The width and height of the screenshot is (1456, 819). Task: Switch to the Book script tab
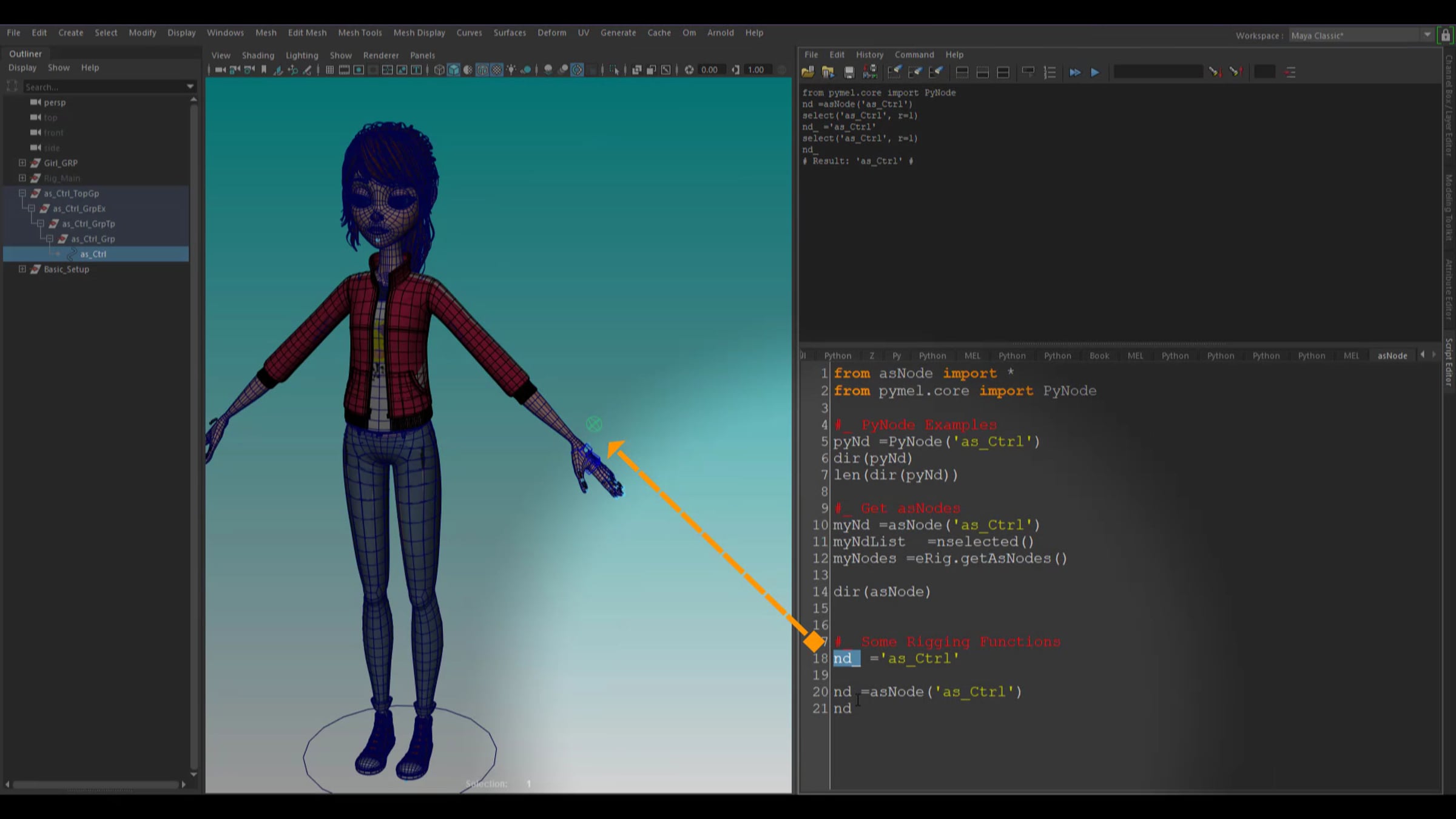pyautogui.click(x=1099, y=356)
